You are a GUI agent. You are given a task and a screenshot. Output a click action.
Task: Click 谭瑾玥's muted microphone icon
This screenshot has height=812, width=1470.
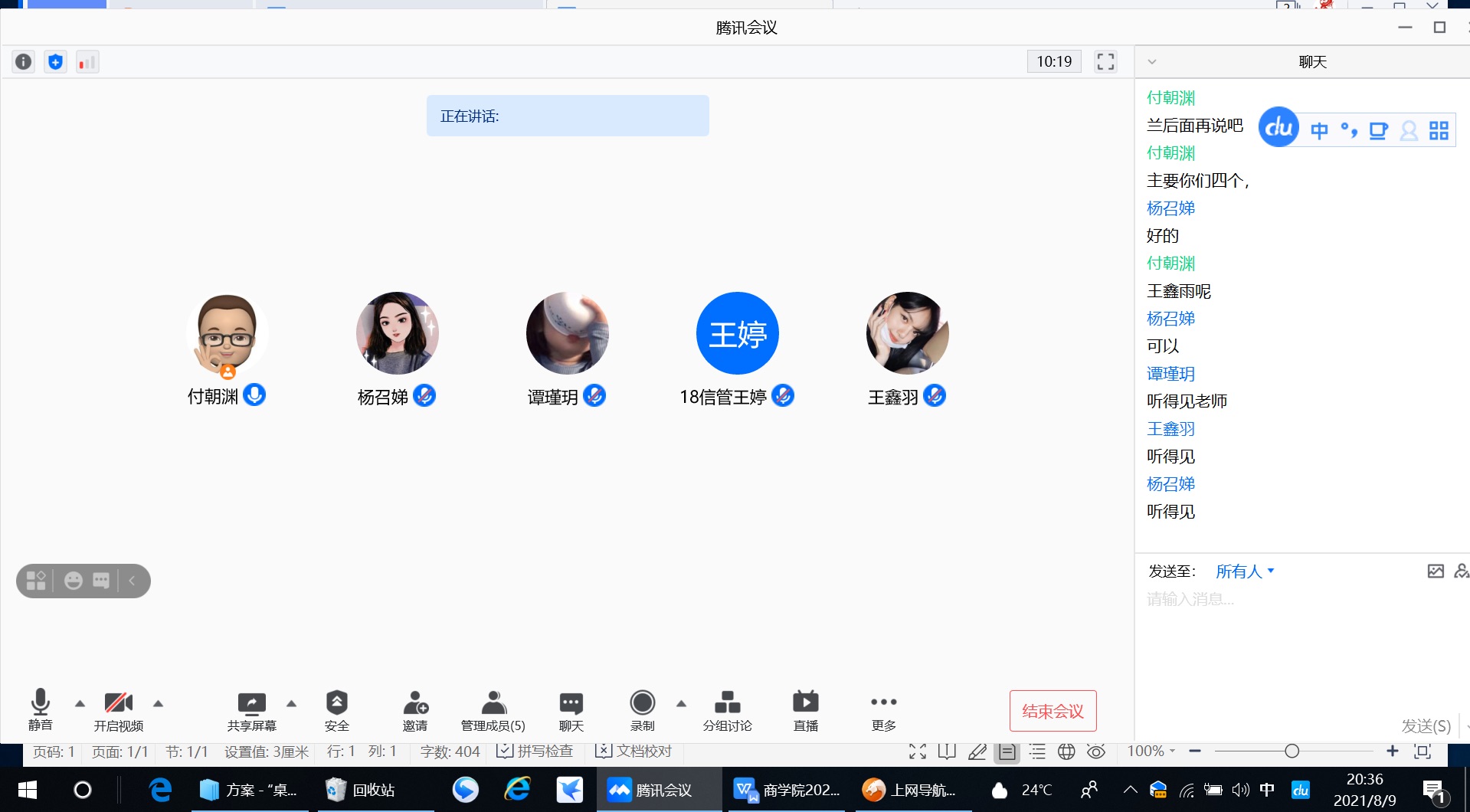pyautogui.click(x=594, y=396)
